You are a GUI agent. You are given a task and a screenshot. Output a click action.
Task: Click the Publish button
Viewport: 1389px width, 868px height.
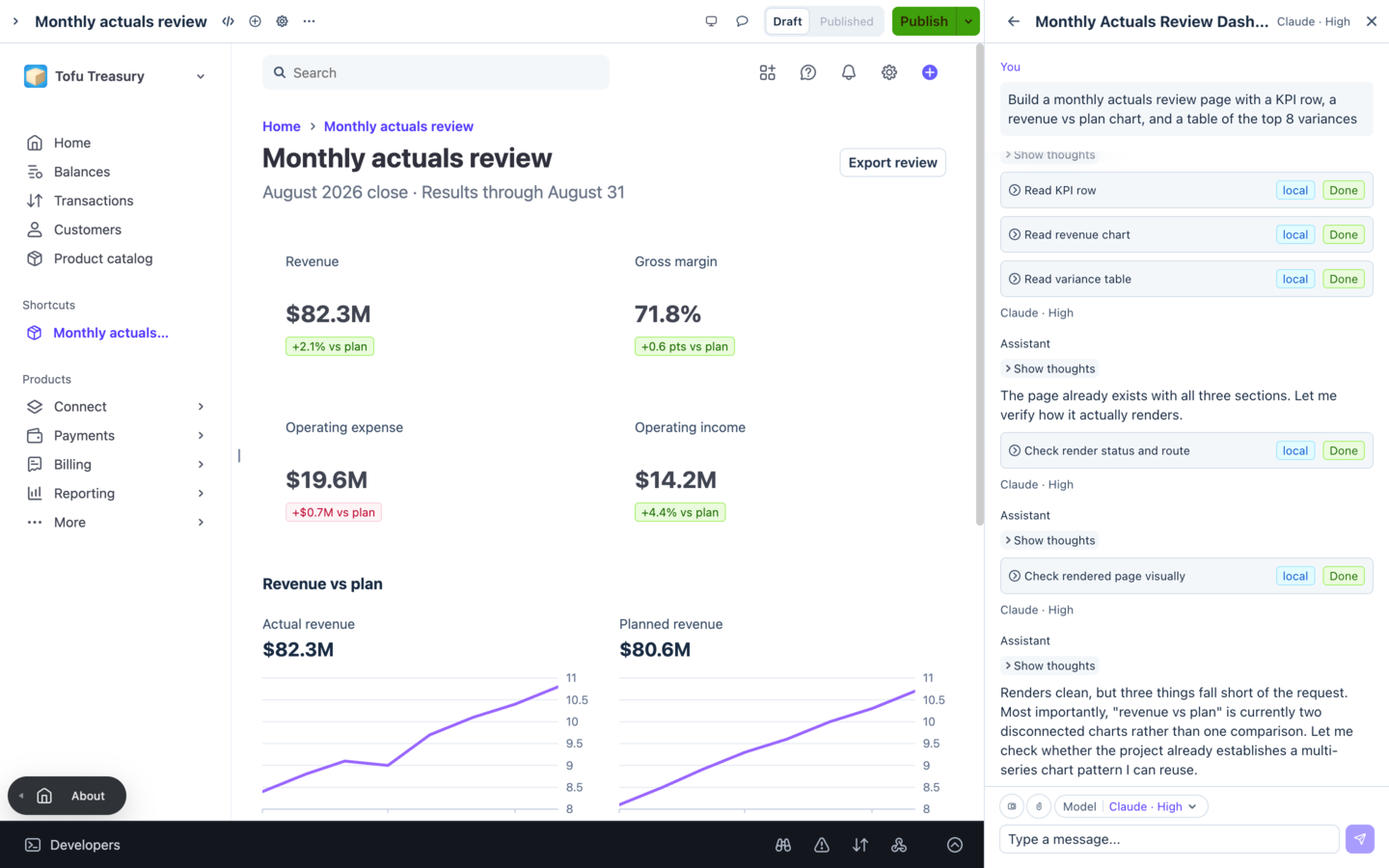(924, 21)
